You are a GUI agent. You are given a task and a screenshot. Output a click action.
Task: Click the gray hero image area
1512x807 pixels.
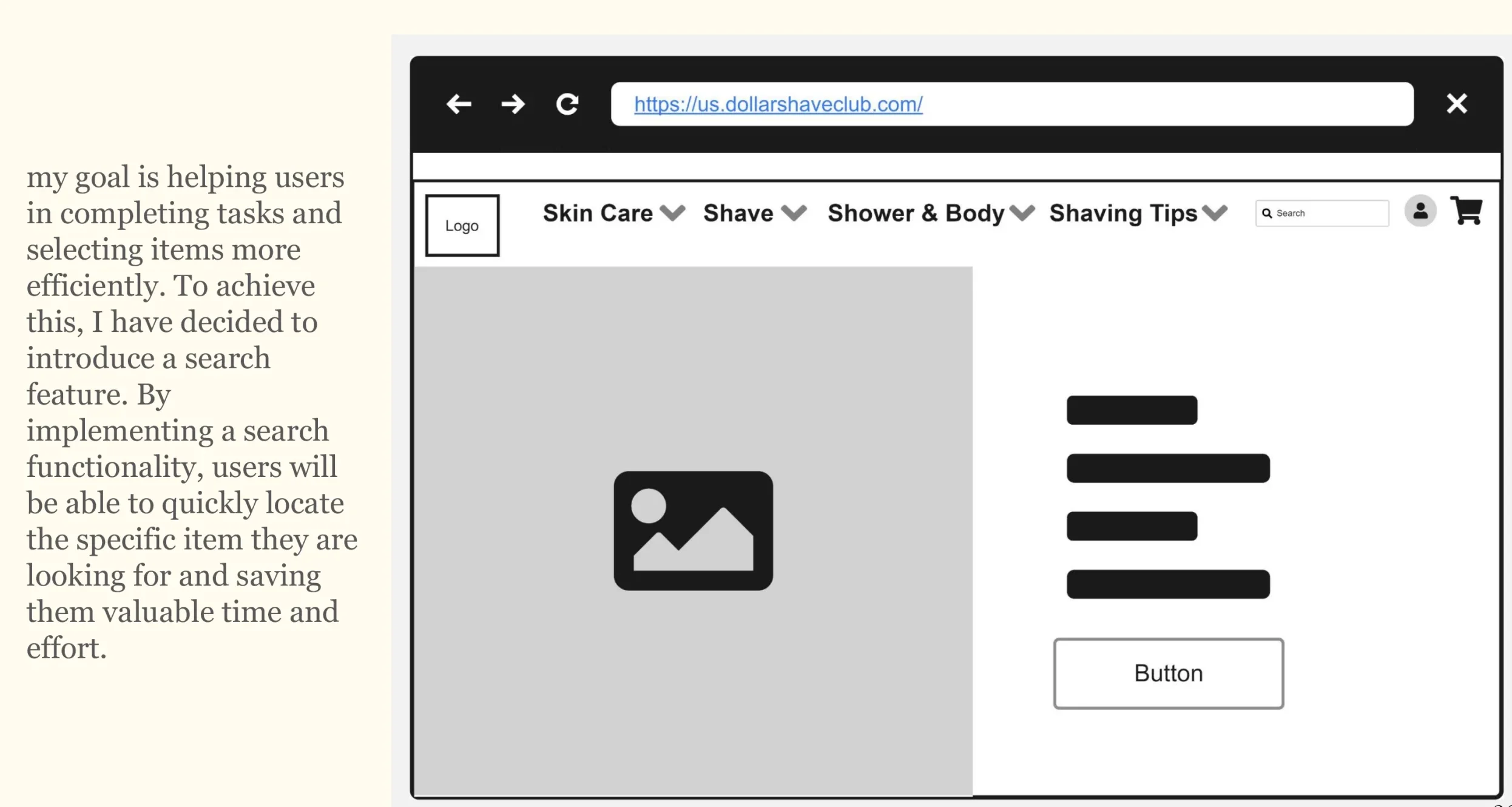tap(693, 364)
